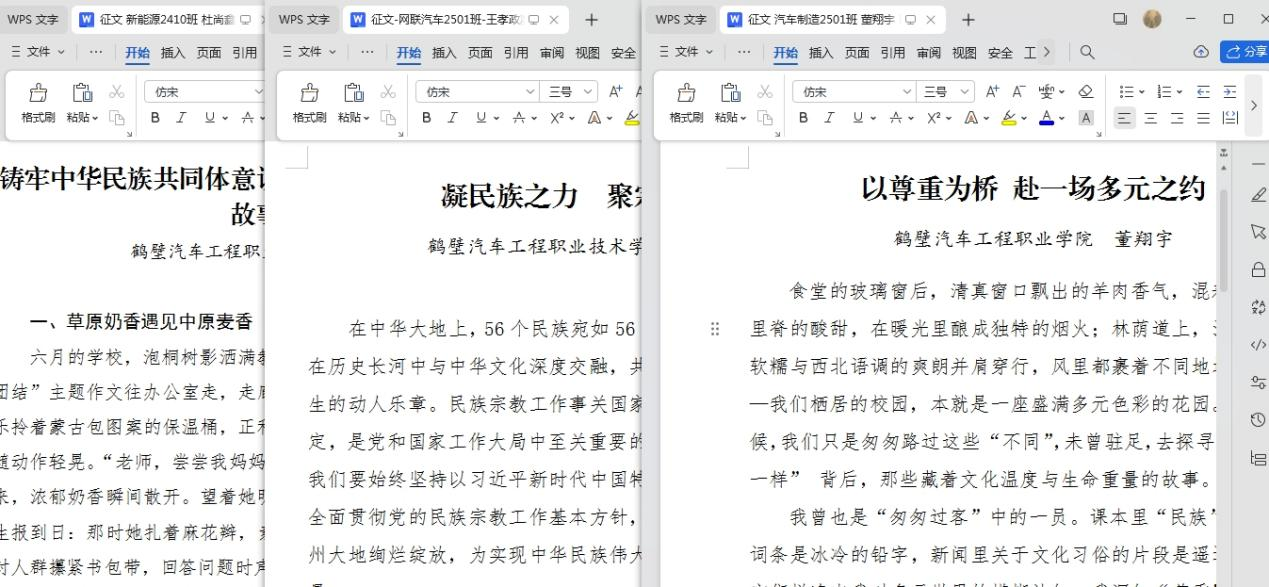1269x587 pixels.
Task: Click increase font size A+ in right window
Action: pyautogui.click(x=992, y=92)
